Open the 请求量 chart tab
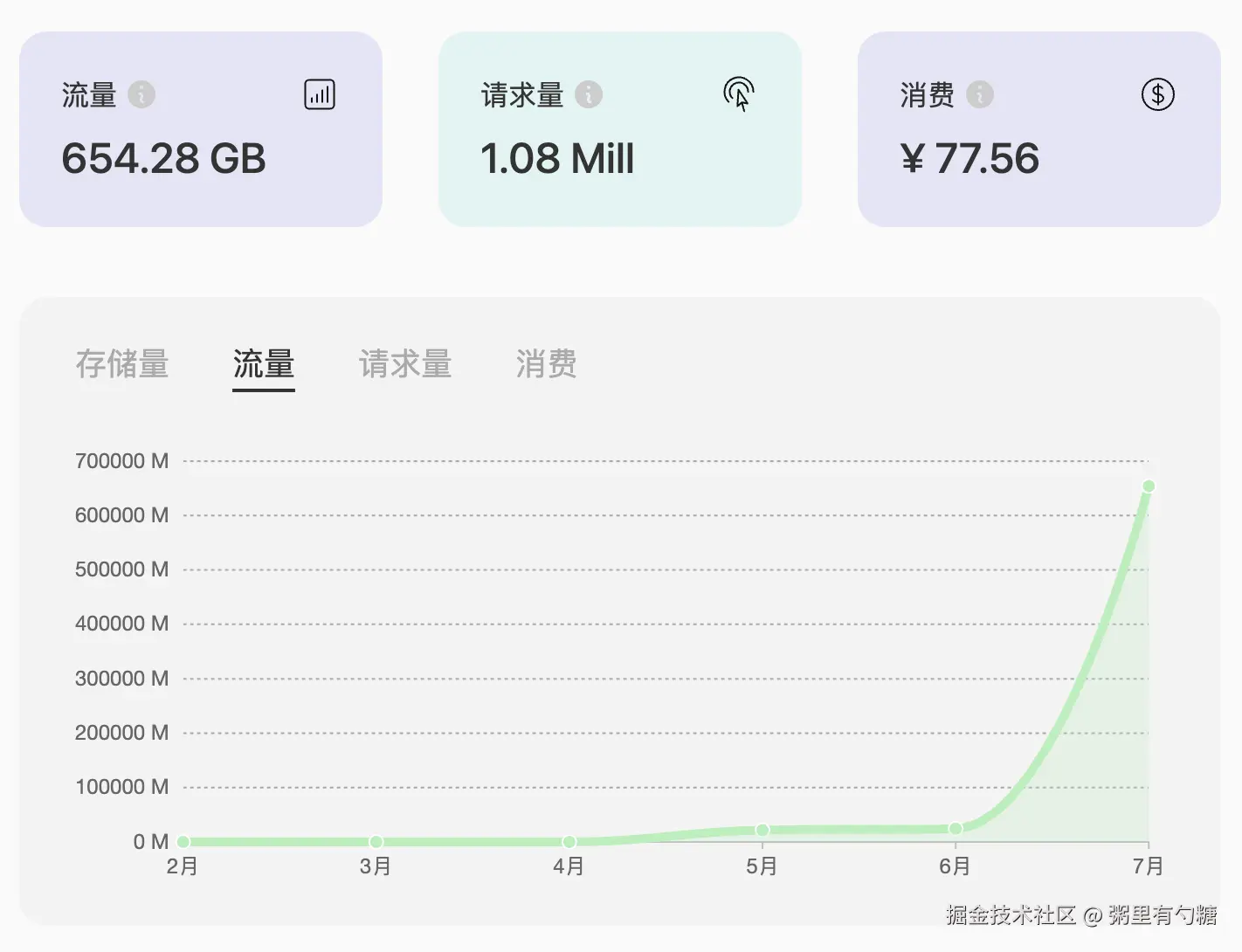The height and width of the screenshot is (952, 1242). (x=405, y=364)
